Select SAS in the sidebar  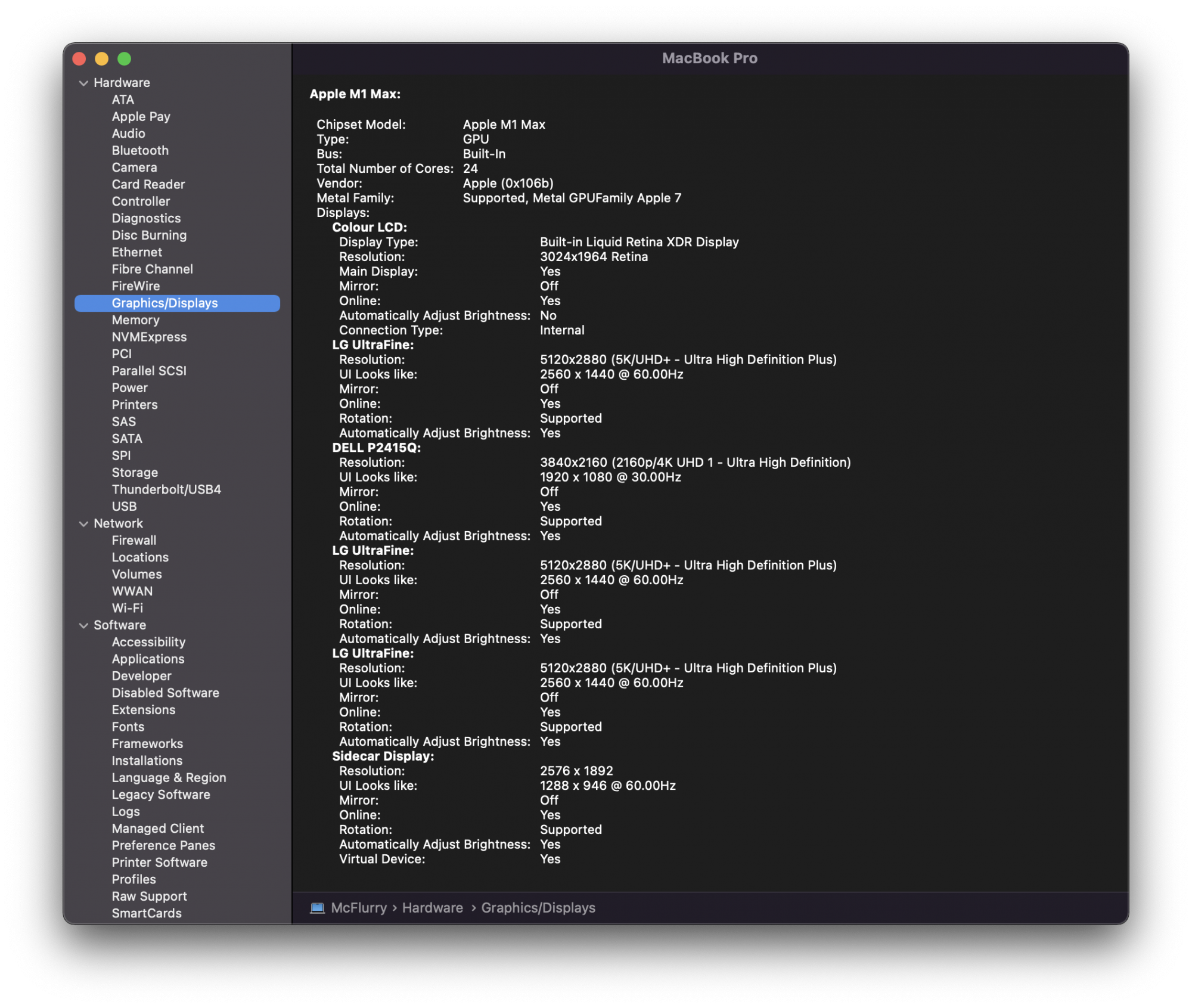click(124, 421)
